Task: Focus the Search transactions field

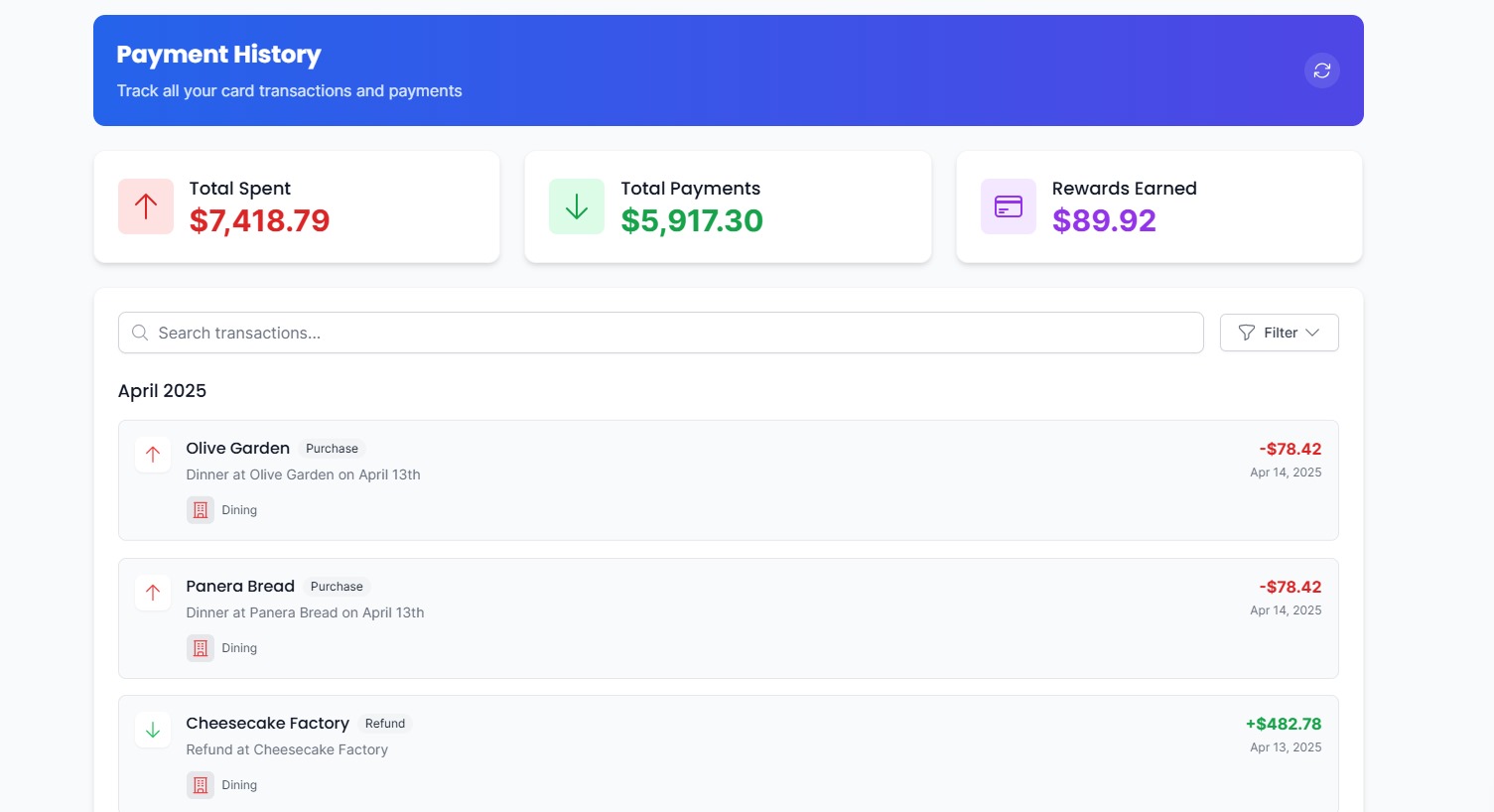Action: [661, 333]
